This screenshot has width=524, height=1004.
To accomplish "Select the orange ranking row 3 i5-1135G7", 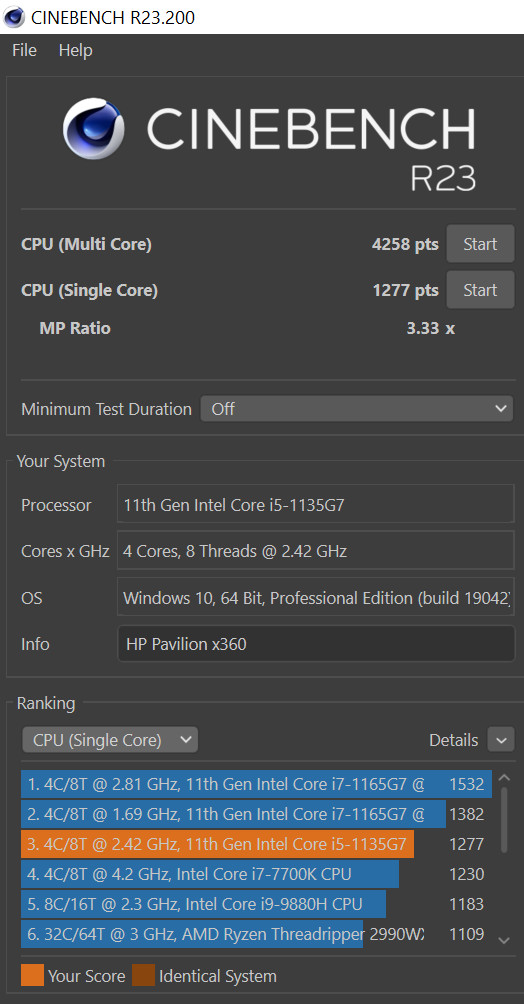I will 256,844.
